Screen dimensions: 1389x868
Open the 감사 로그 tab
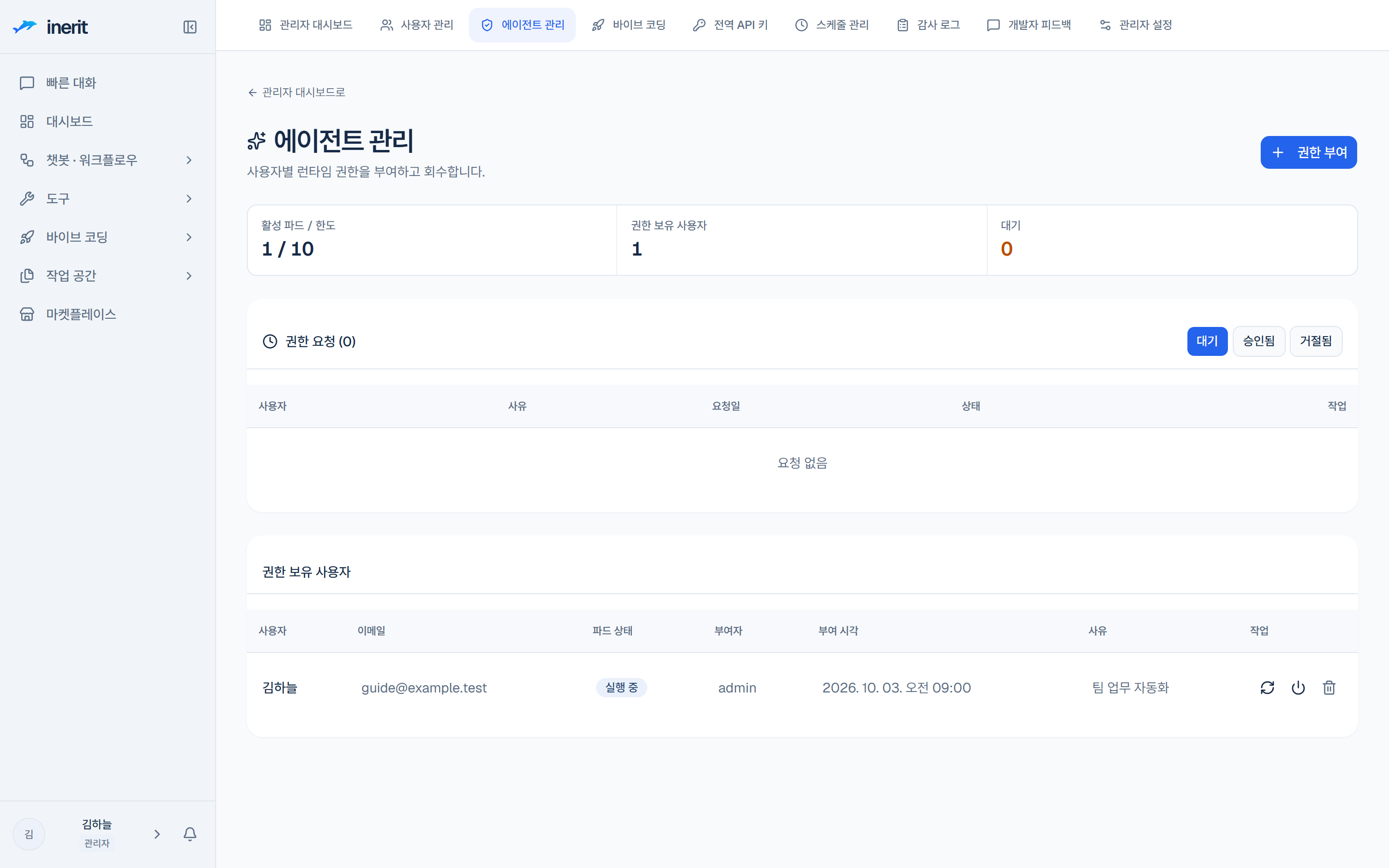[928, 25]
